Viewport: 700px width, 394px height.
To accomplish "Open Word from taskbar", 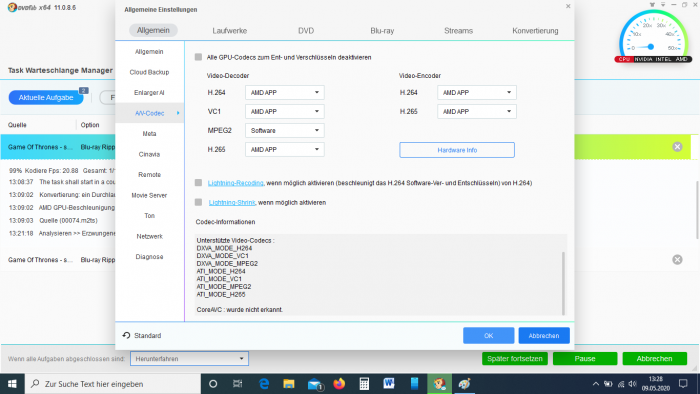I will click(389, 384).
